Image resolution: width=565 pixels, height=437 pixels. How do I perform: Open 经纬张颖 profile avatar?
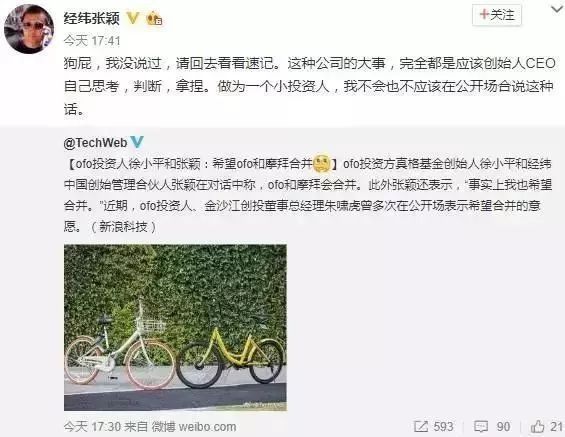point(29,29)
